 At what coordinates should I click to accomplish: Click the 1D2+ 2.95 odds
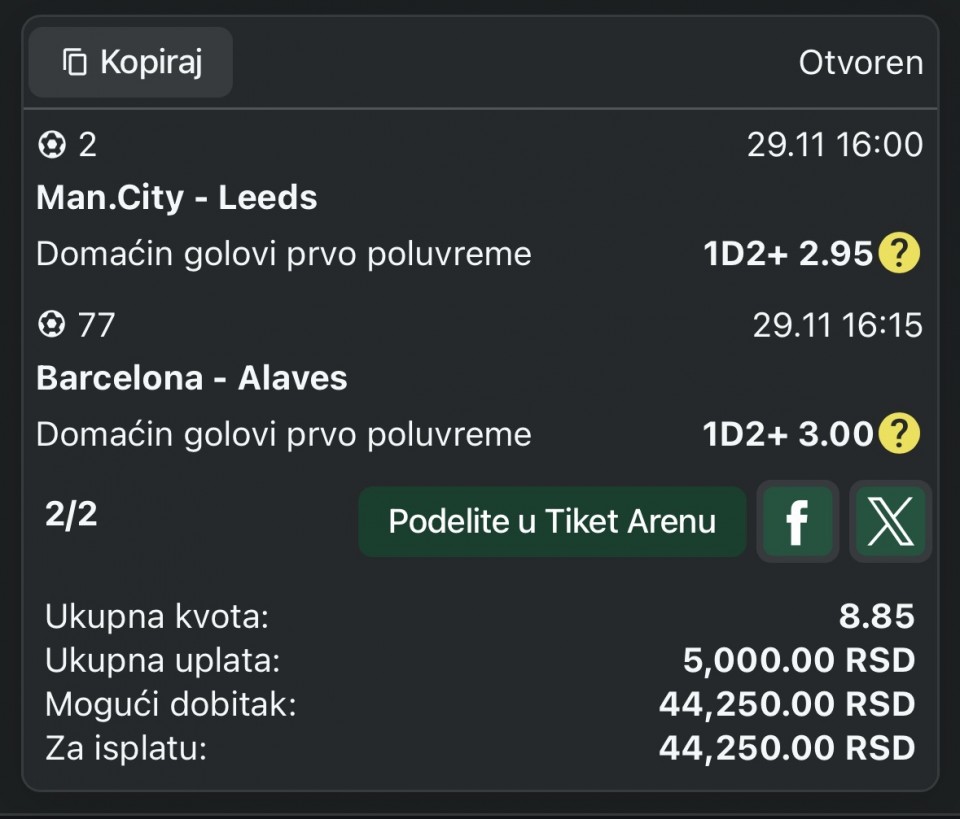[x=789, y=254]
